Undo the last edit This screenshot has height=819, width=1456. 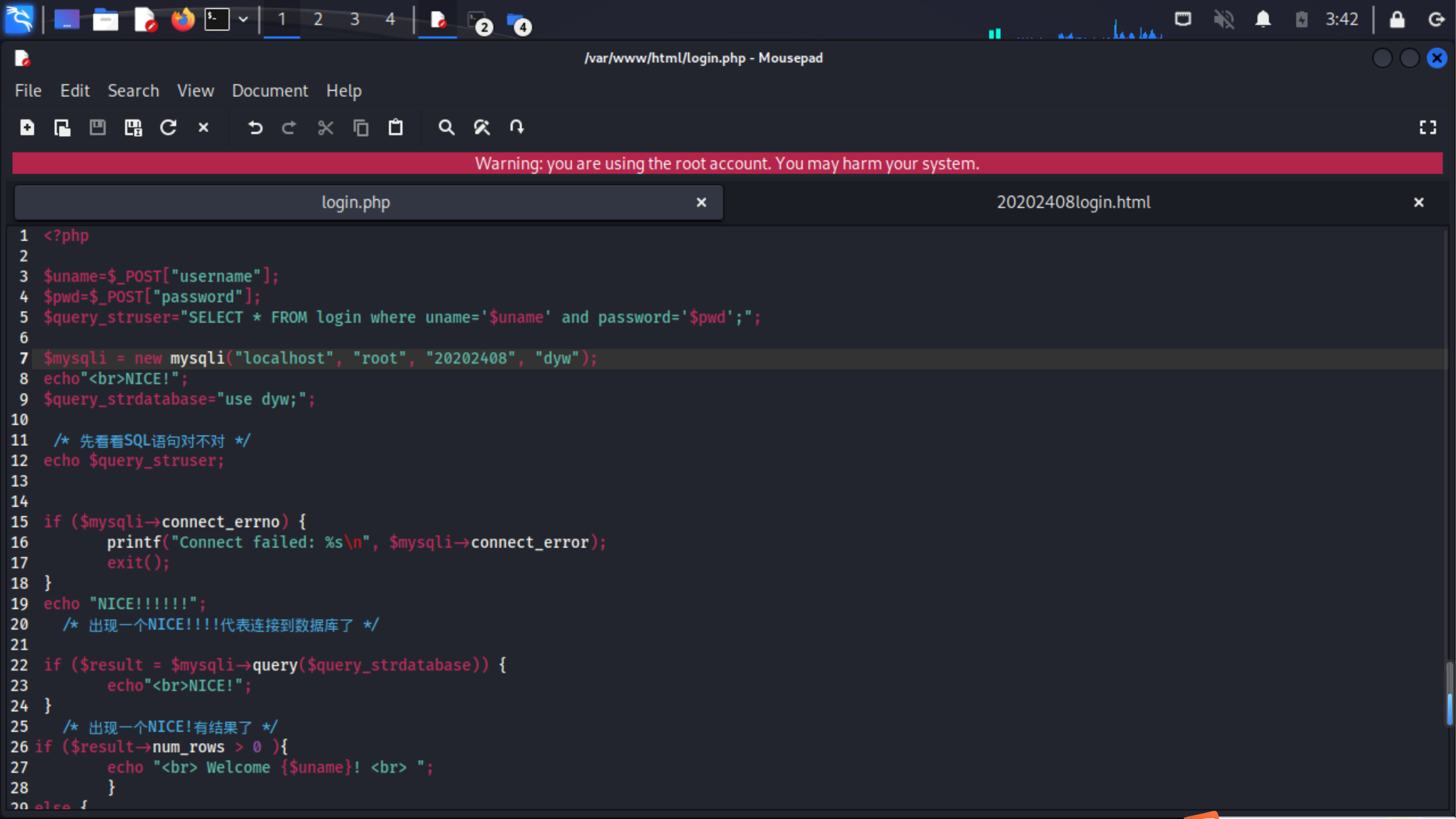pos(255,127)
